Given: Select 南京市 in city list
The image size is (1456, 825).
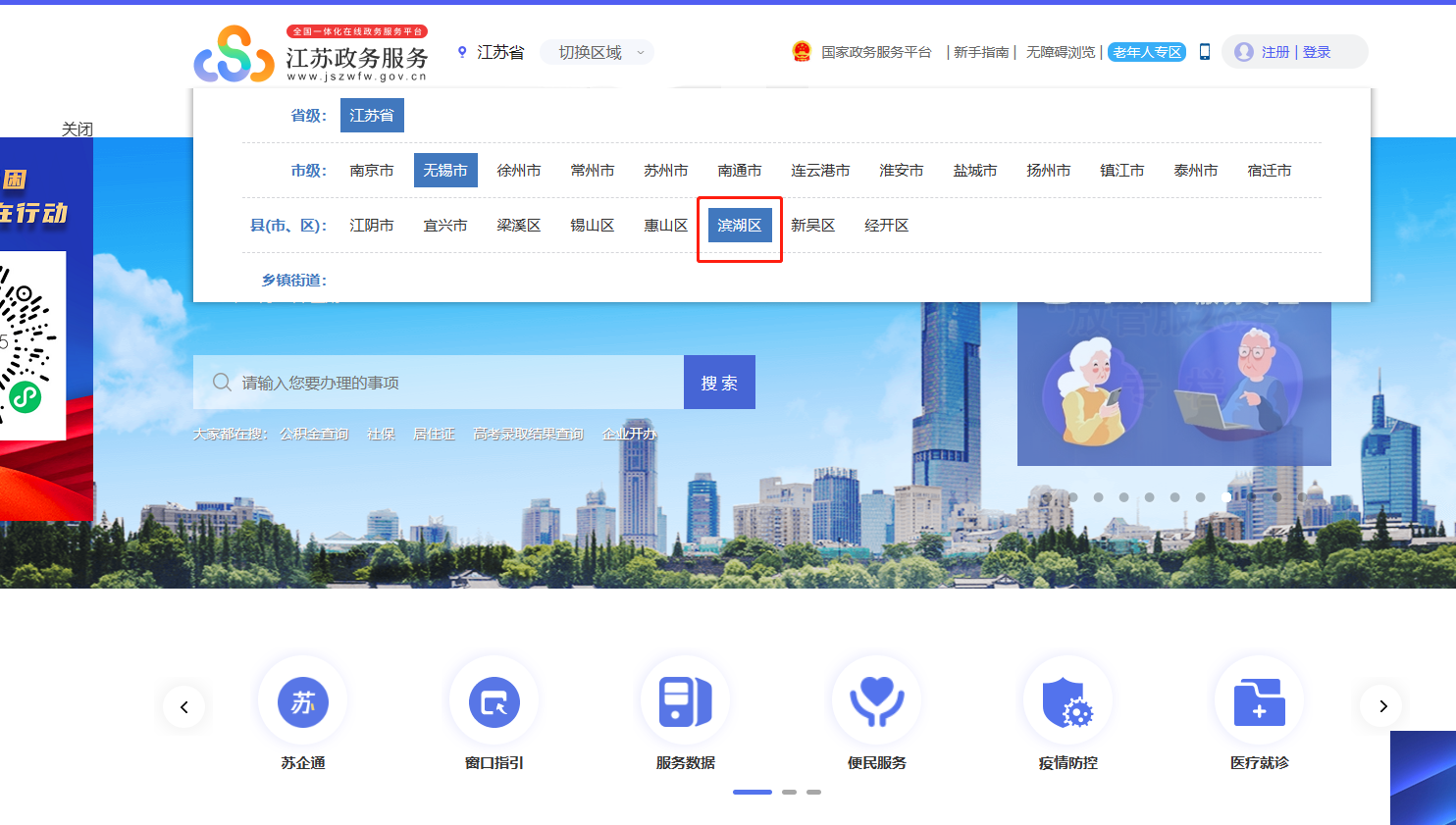Looking at the screenshot, I should (x=371, y=171).
